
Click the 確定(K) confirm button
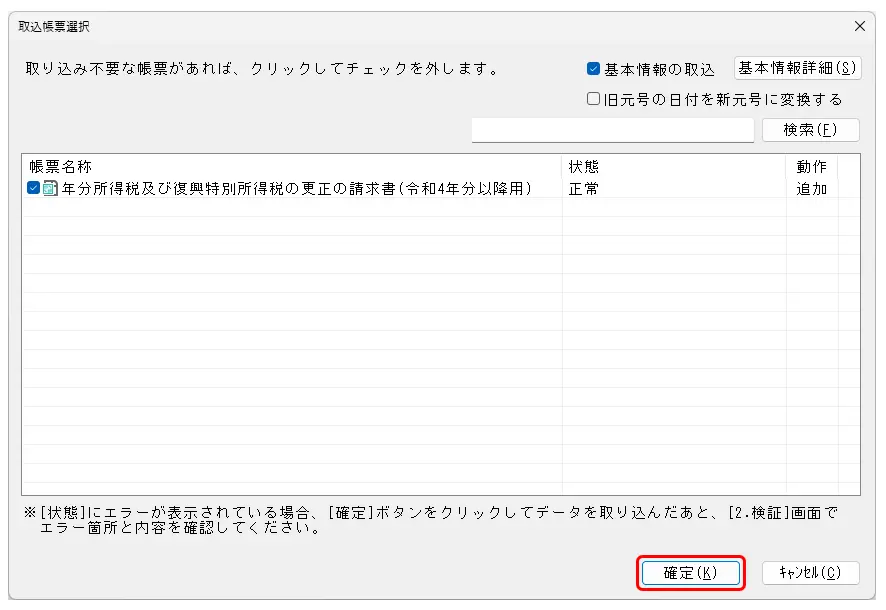tap(691, 572)
